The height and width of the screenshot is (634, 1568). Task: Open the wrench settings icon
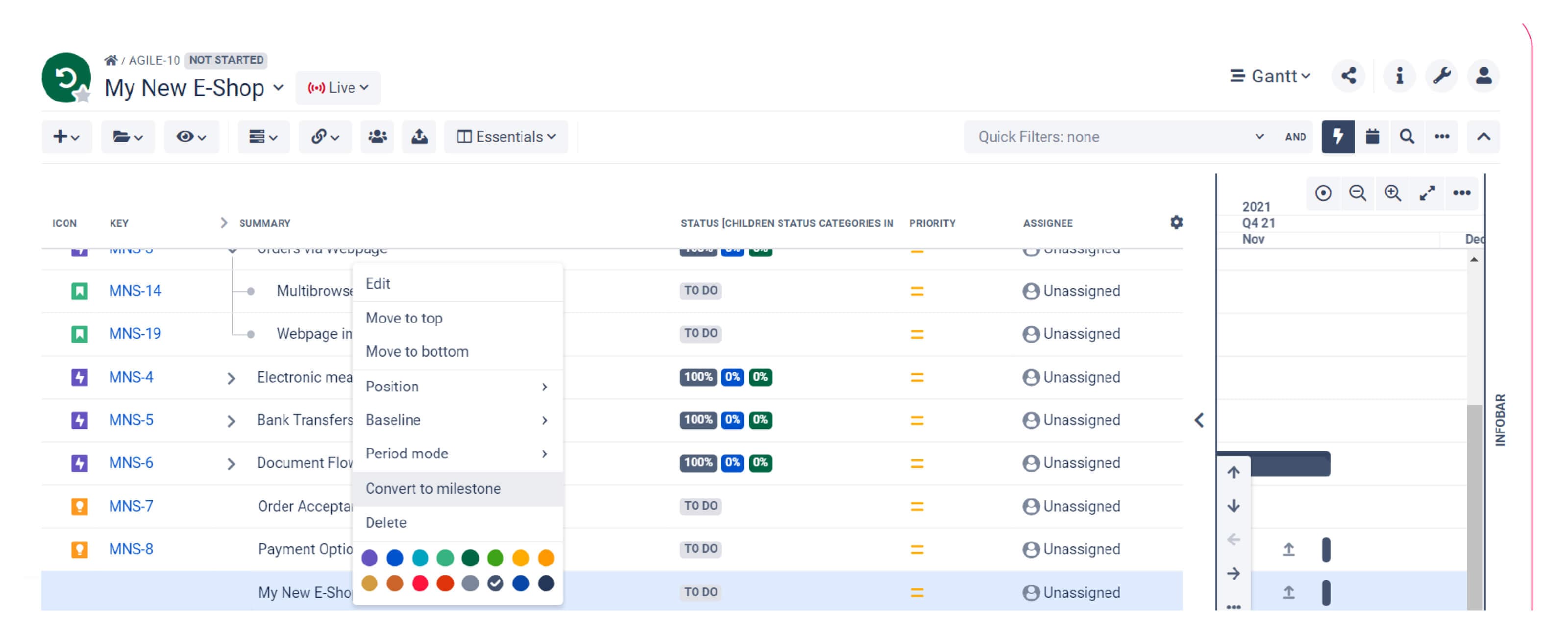[x=1442, y=76]
